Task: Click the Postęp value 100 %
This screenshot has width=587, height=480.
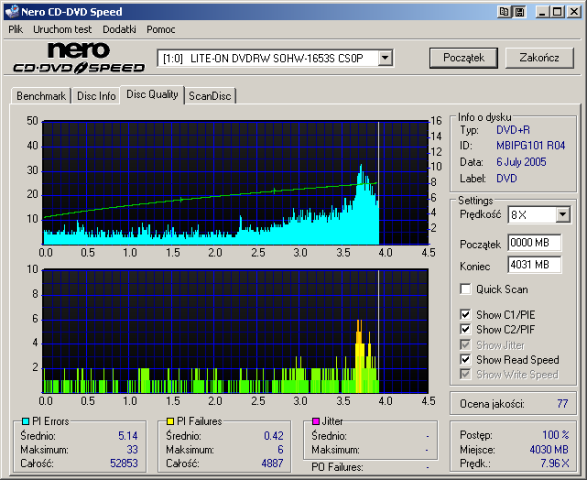Action: [x=556, y=435]
